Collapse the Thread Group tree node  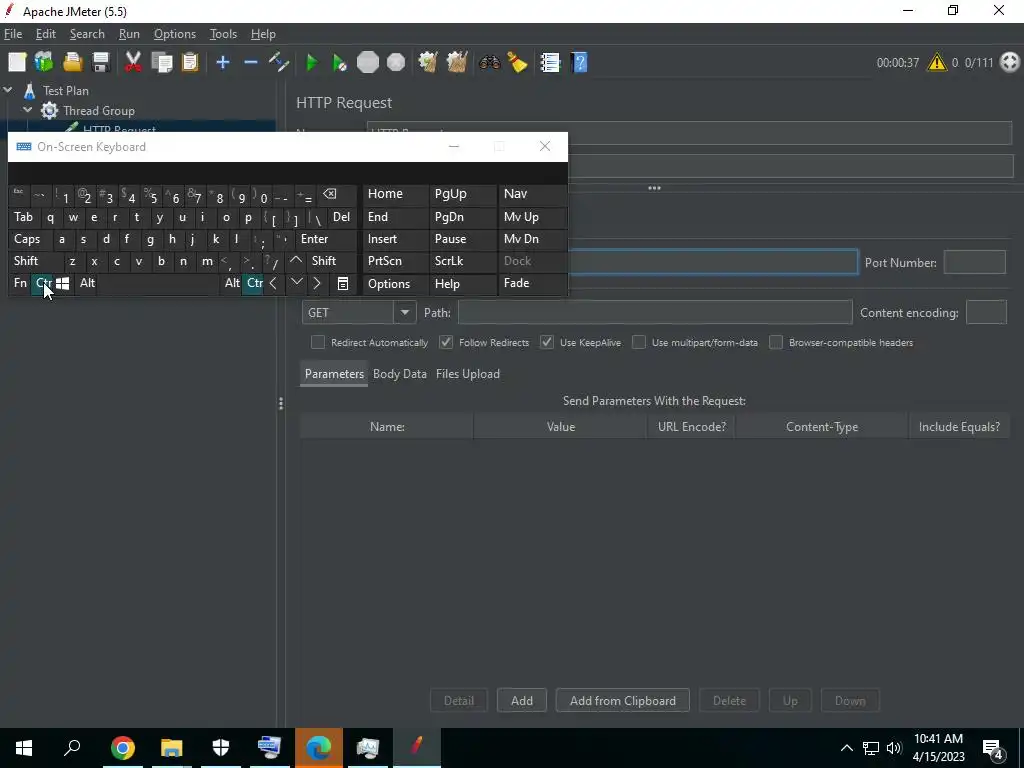click(27, 110)
